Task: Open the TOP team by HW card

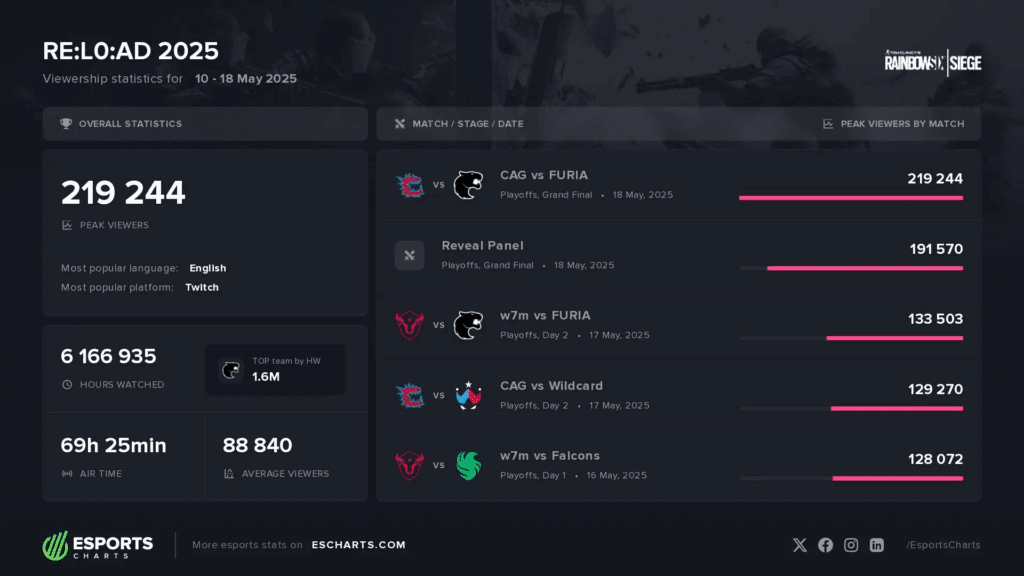Action: click(275, 370)
